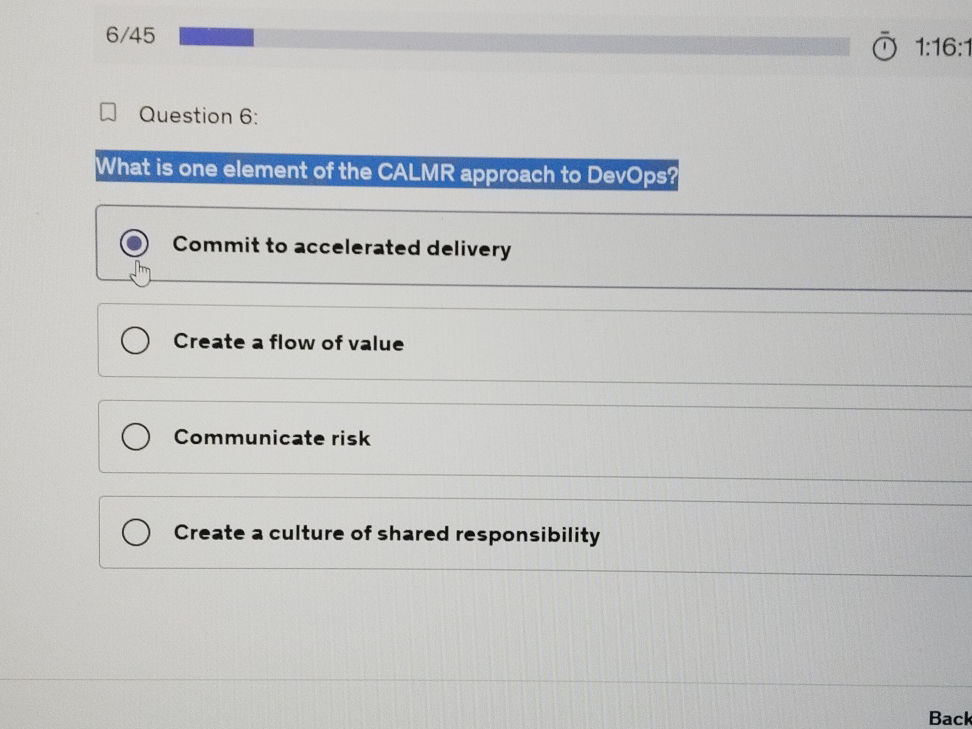Bookmark Question 6 with the flag icon
The image size is (972, 729).
pos(109,113)
